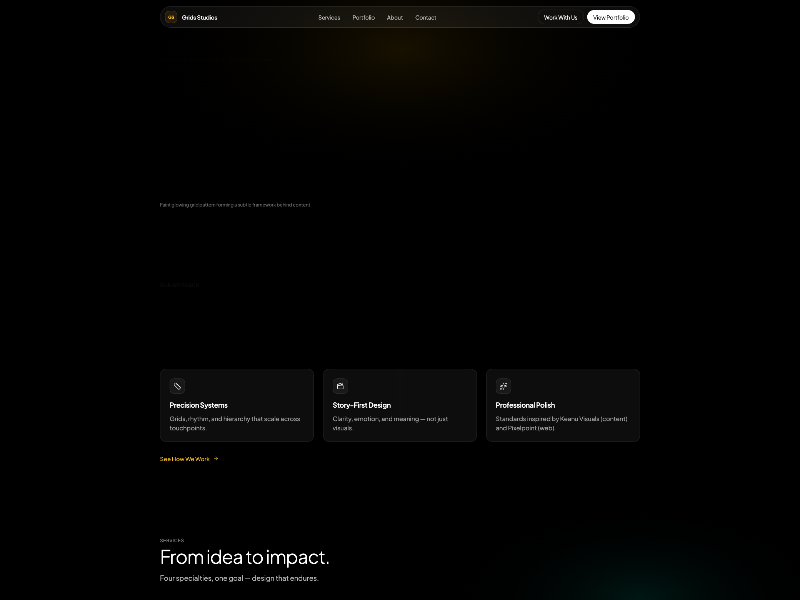
Task: Click the glowing grid tagline text
Action: pyautogui.click(x=235, y=204)
